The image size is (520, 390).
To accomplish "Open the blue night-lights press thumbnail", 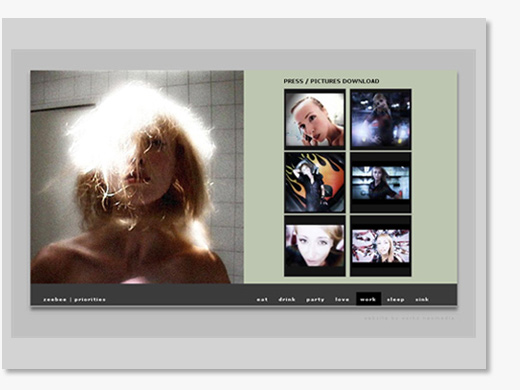I will pyautogui.click(x=381, y=119).
